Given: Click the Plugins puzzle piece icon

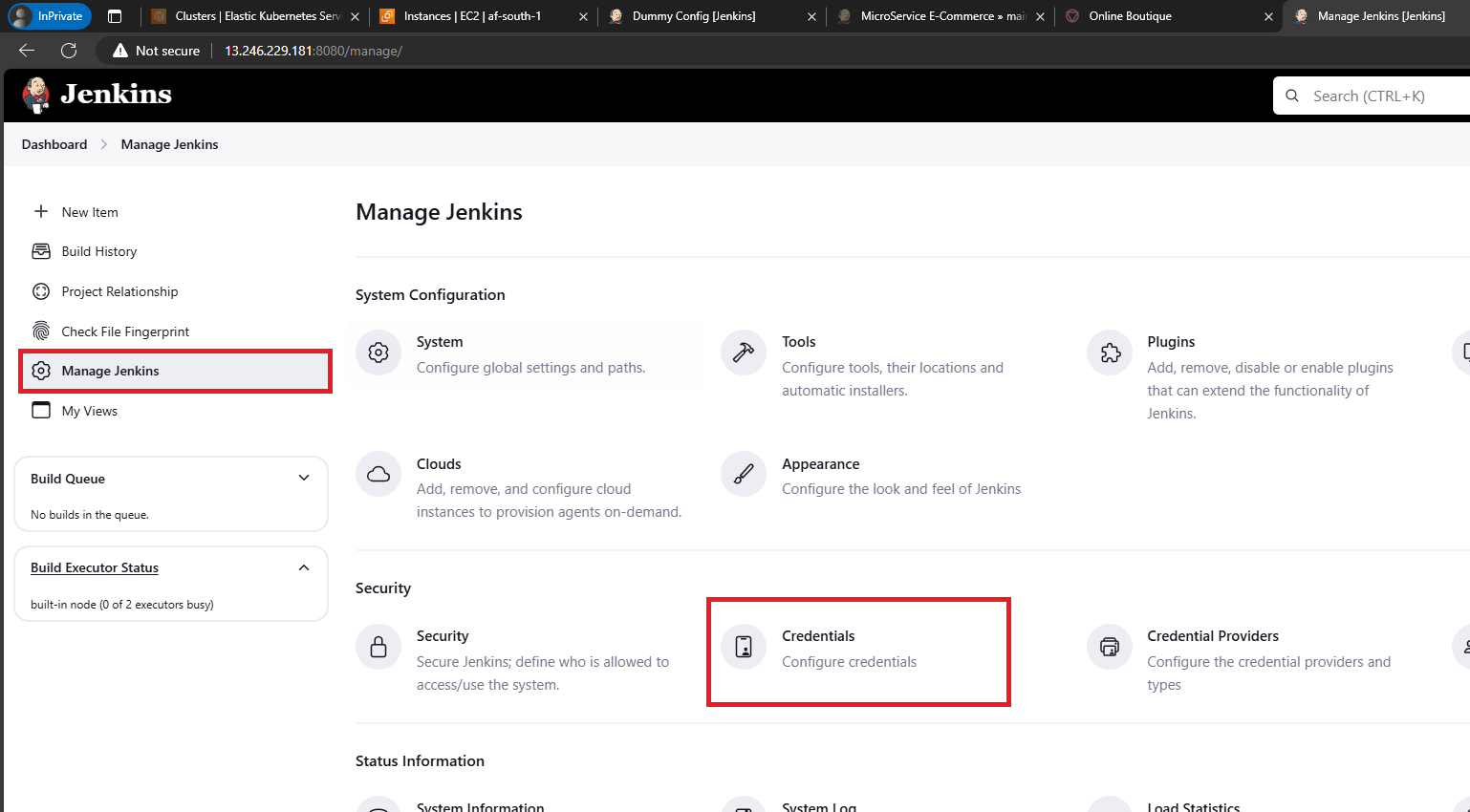Looking at the screenshot, I should point(1110,353).
